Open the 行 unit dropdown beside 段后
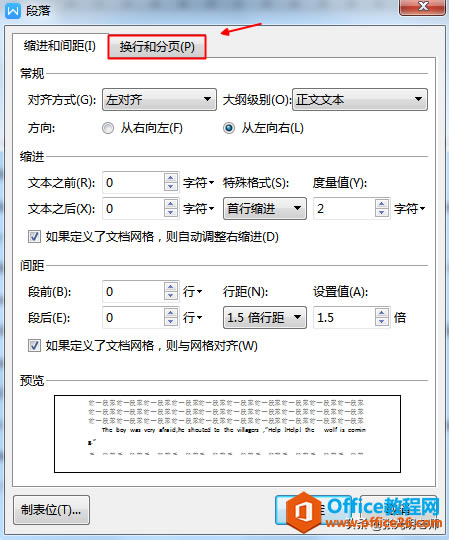This screenshot has width=449, height=540. [192, 318]
